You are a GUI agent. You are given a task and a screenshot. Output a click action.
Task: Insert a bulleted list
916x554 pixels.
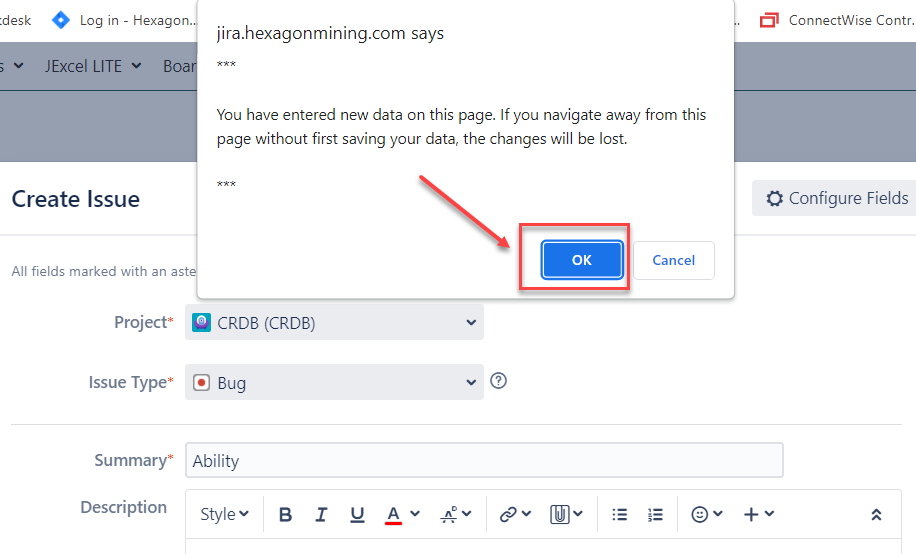coord(620,514)
